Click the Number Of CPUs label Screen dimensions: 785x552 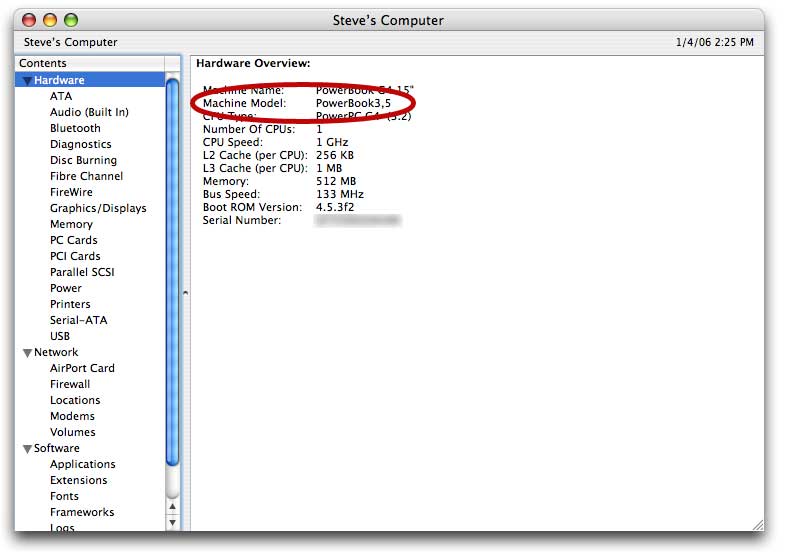[x=249, y=129]
